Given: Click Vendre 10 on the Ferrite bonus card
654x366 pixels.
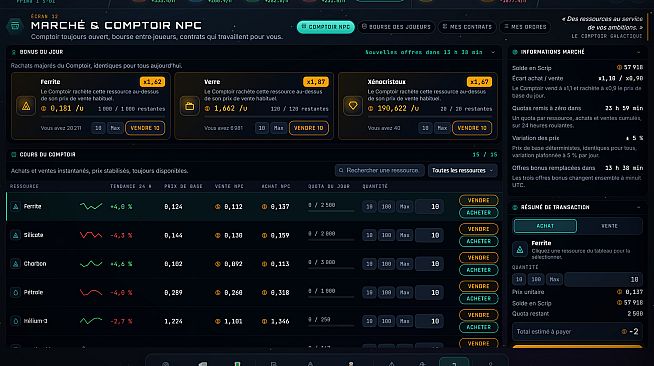Looking at the screenshot, I should tap(145, 128).
